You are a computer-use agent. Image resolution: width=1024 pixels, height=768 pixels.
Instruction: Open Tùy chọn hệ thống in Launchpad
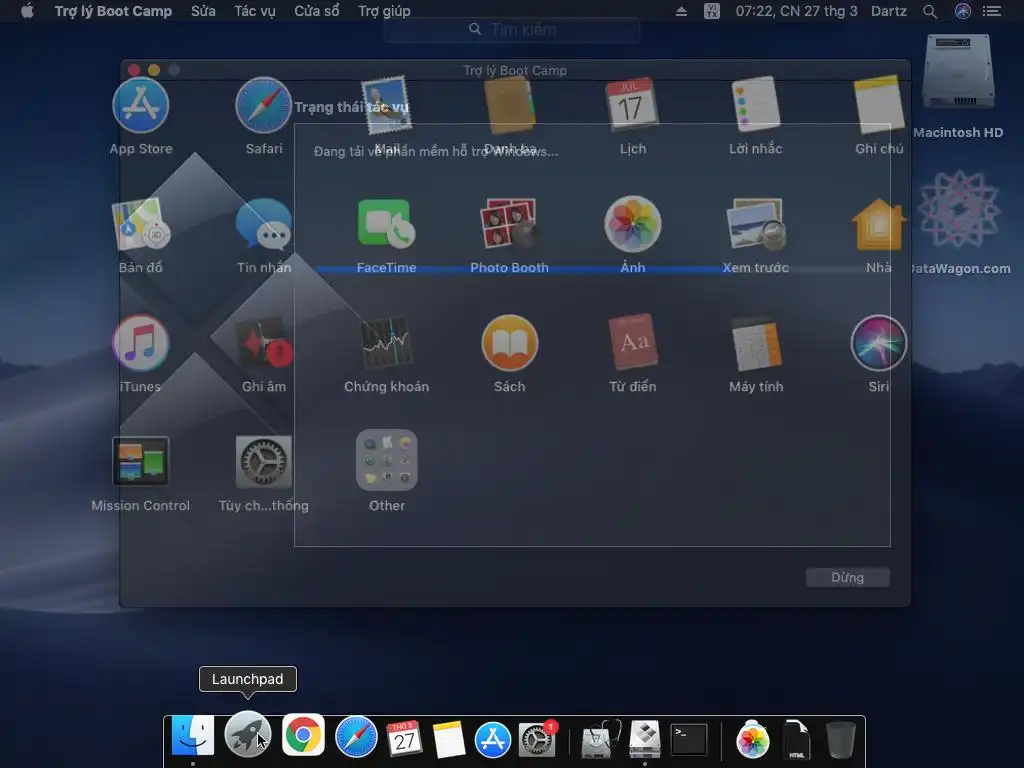[263, 462]
